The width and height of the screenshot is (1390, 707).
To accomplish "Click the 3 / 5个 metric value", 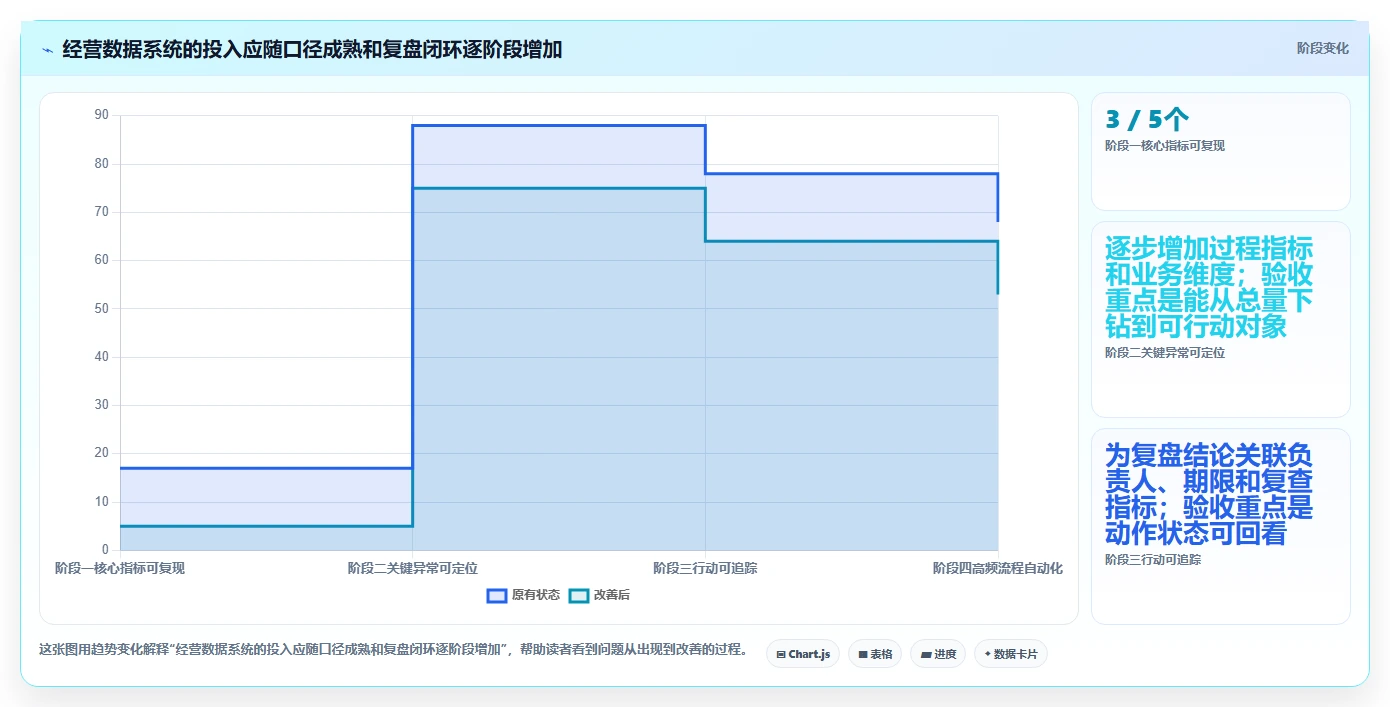I will click(x=1147, y=120).
